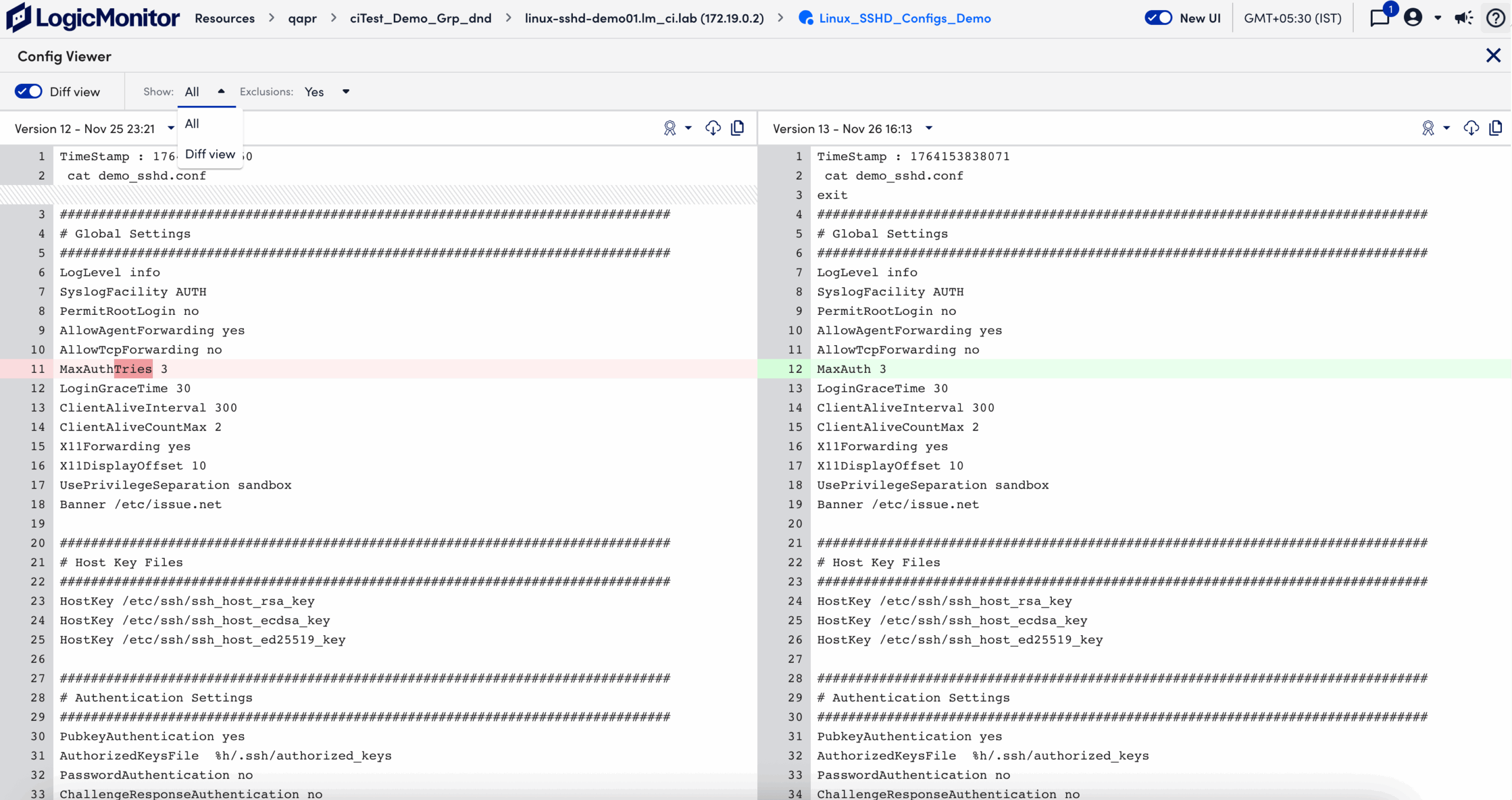Open the chat notifications icon
Image resolution: width=1512 pixels, height=800 pixels.
(1380, 18)
